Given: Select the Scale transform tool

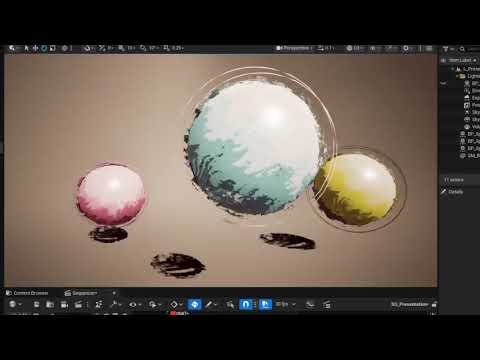Looking at the screenshot, I should coord(52,48).
